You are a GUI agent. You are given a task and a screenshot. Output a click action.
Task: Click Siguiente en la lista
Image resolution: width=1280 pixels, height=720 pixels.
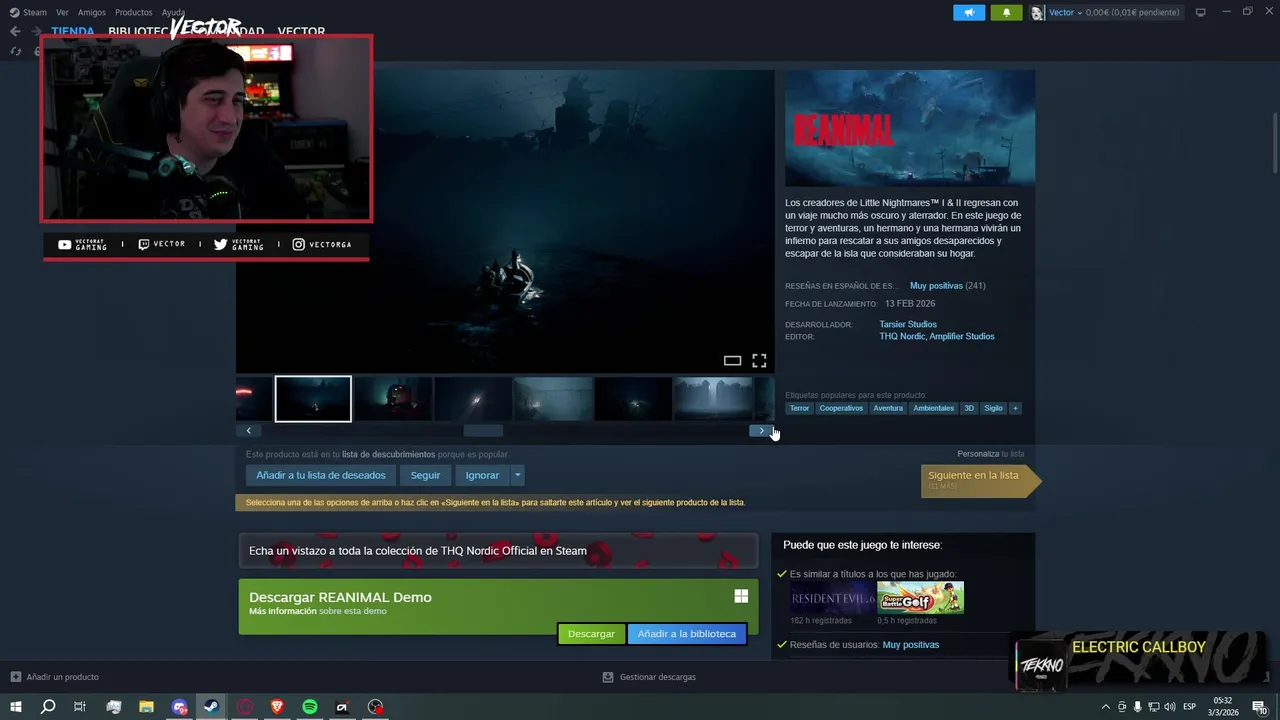coord(980,480)
